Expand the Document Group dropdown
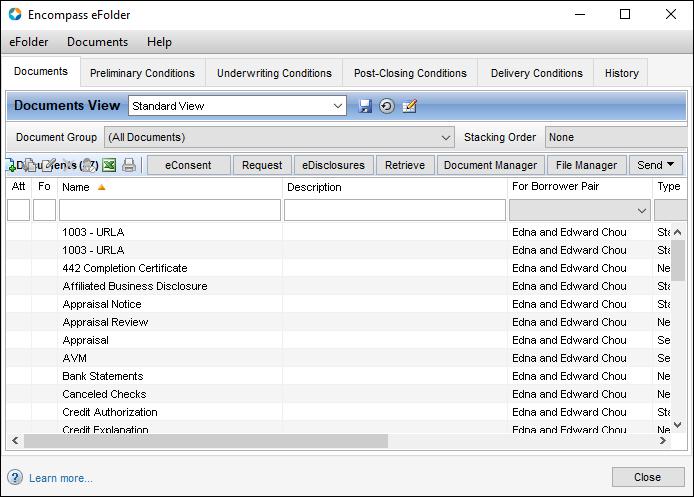 [446, 137]
